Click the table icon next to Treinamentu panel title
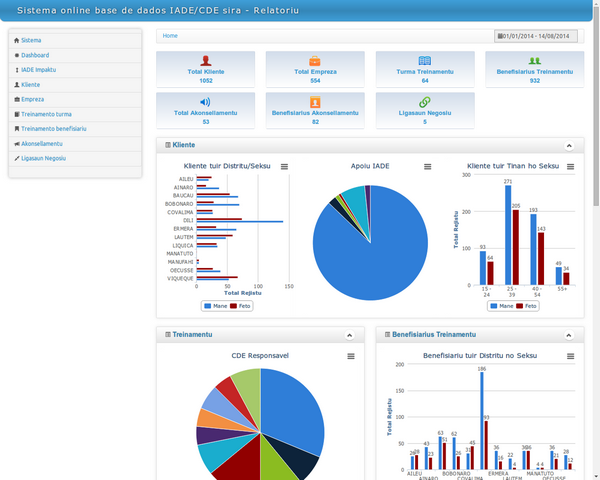 coord(168,335)
